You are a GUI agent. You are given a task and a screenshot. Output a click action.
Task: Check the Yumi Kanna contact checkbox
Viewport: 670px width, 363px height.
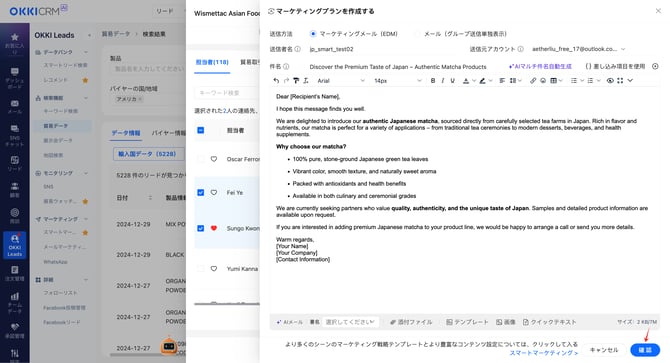tap(201, 269)
